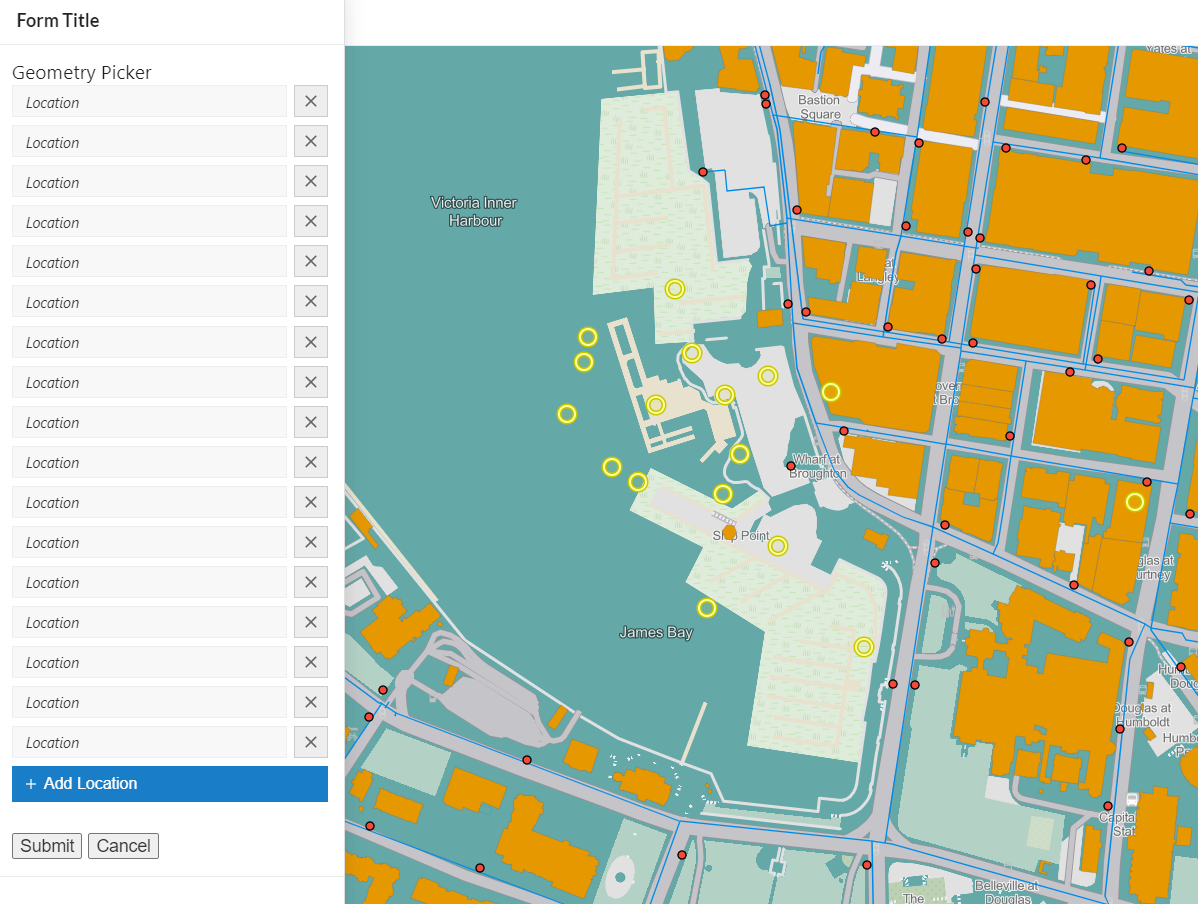Click the Bastion Square map label
Viewport: 1198px width, 904px height.
[820, 107]
